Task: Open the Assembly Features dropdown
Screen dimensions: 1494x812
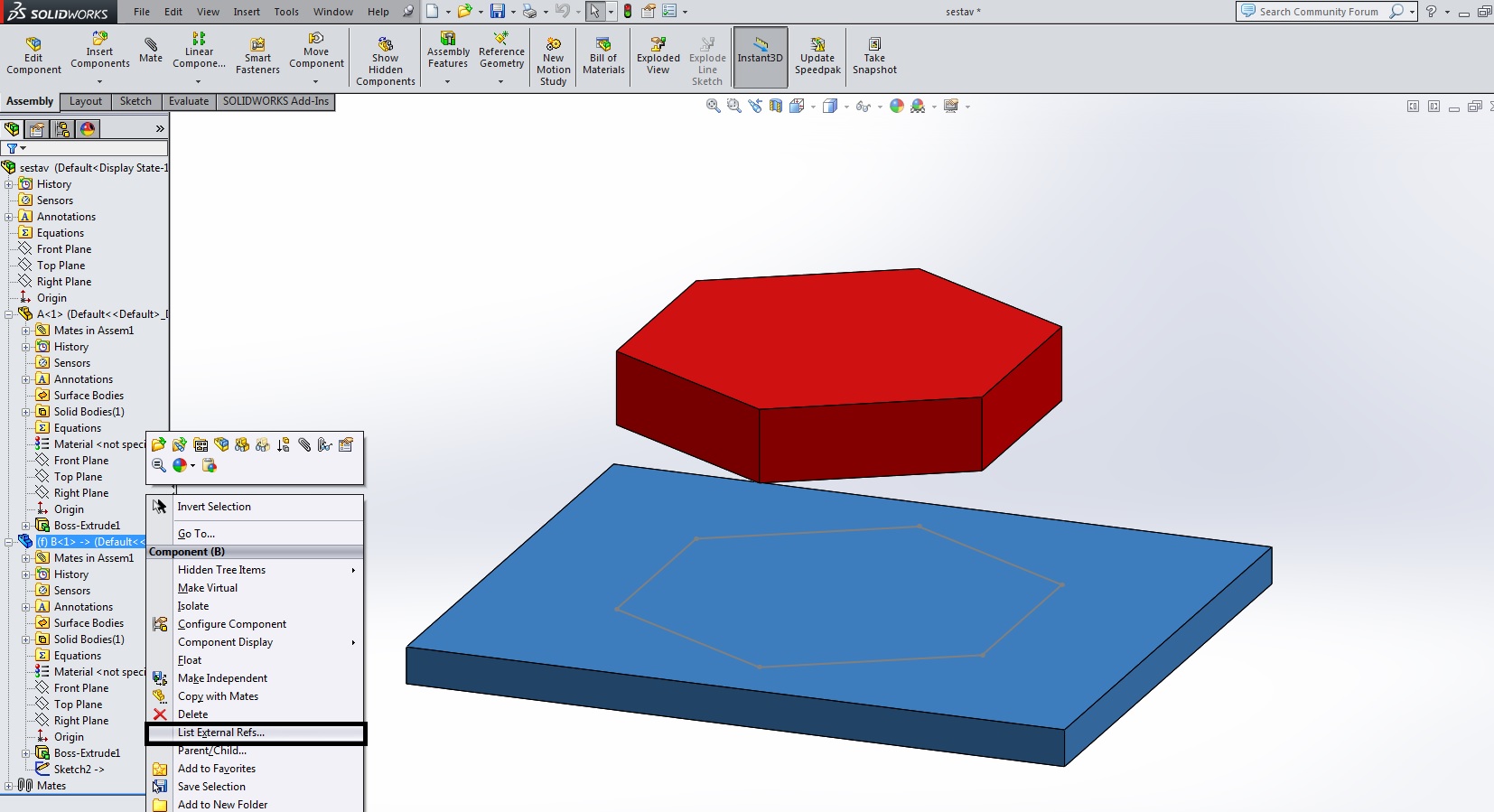Action: pyautogui.click(x=448, y=81)
